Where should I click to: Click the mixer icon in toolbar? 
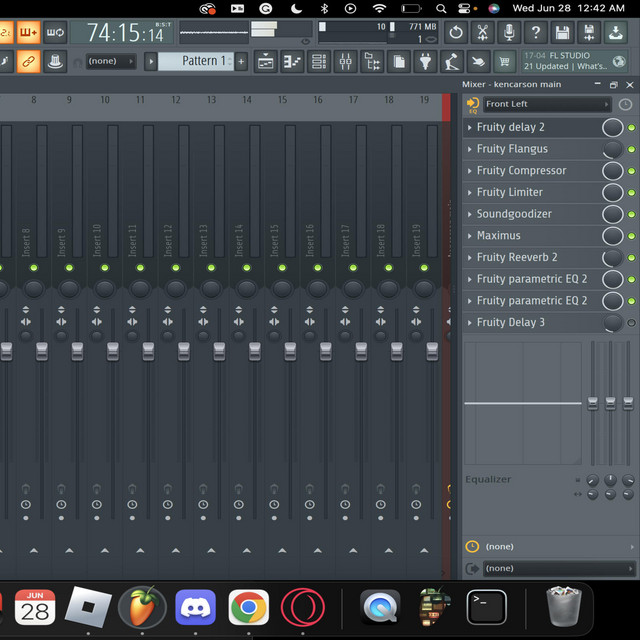click(346, 62)
